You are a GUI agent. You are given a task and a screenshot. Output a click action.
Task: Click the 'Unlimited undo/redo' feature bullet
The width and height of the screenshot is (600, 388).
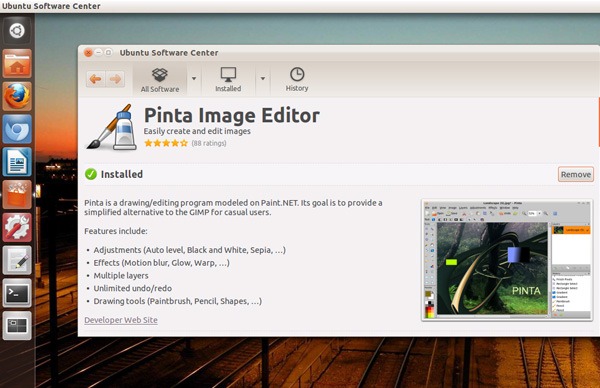pyautogui.click(x=133, y=289)
